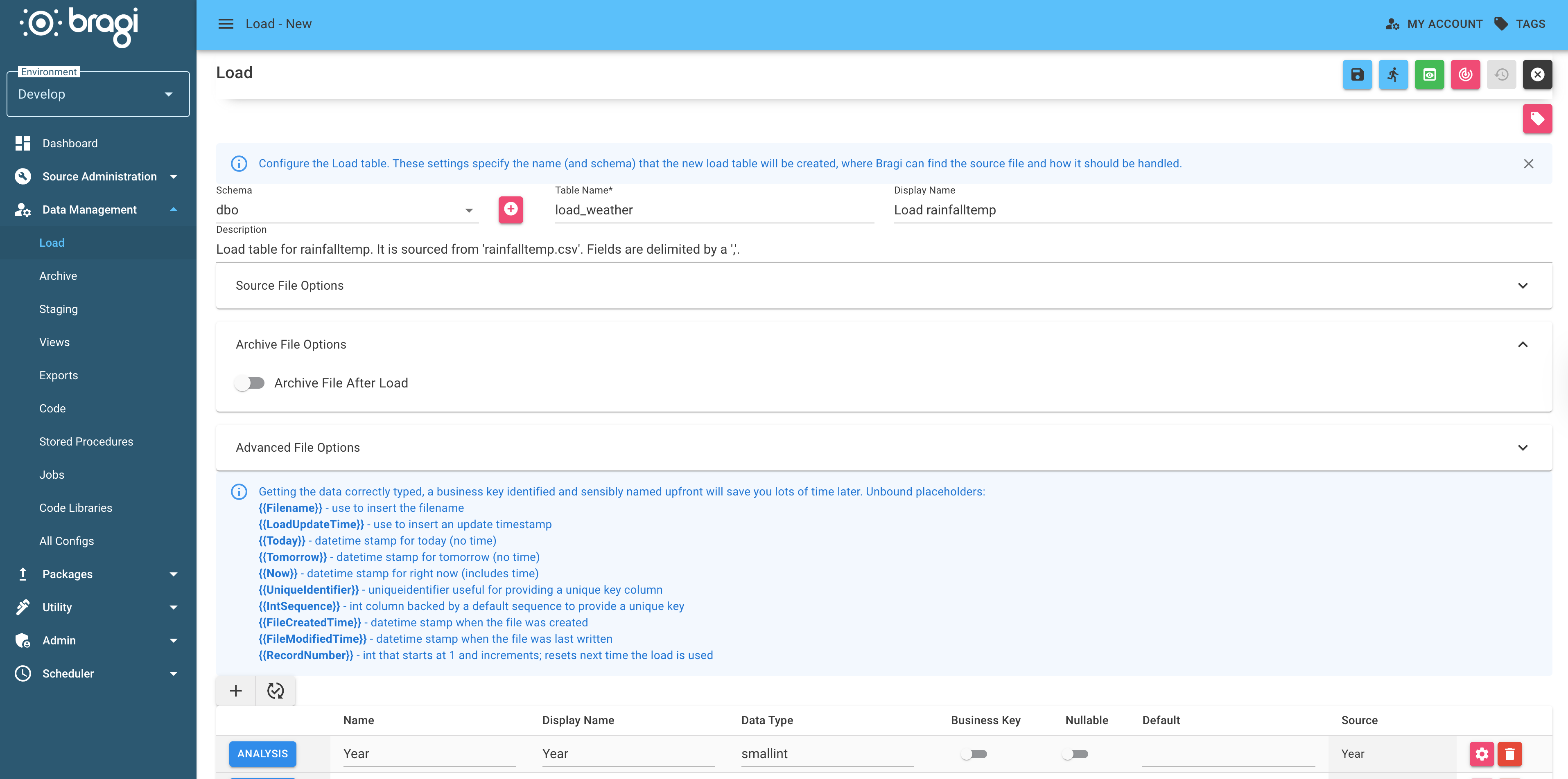
Task: Expand Scheduler menu arrow
Action: coord(174,673)
